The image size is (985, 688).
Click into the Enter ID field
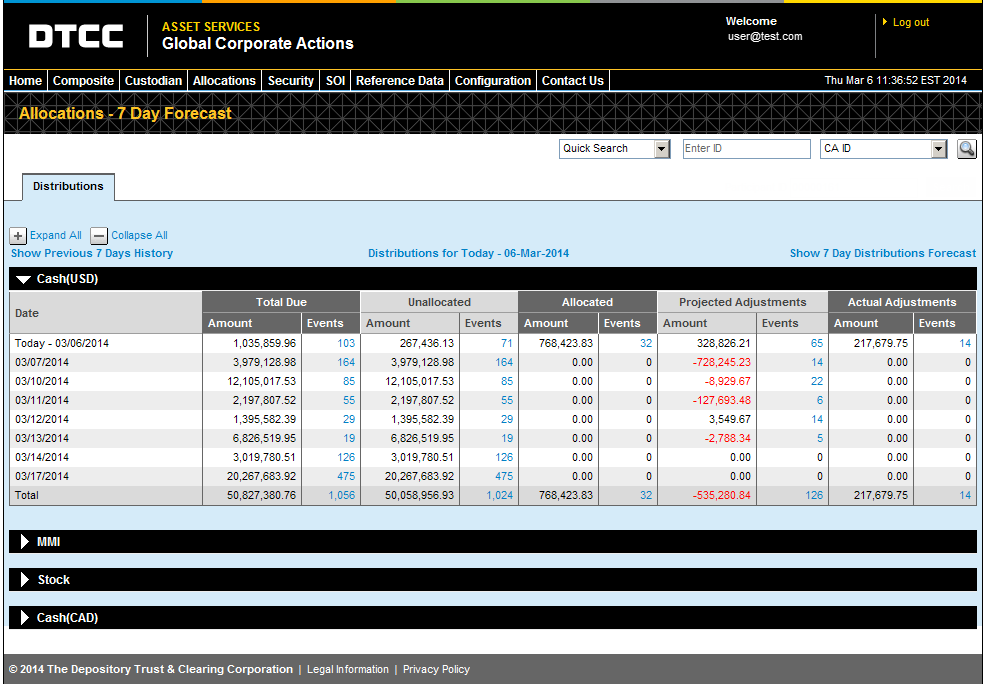(746, 149)
